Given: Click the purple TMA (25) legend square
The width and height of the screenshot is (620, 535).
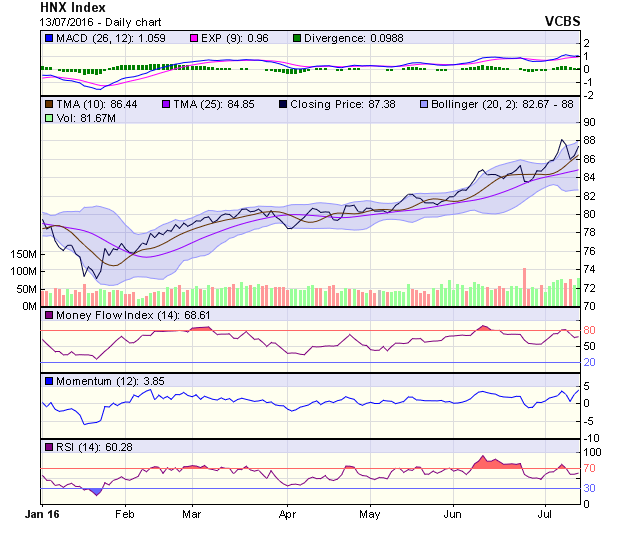Looking at the screenshot, I should (164, 103).
